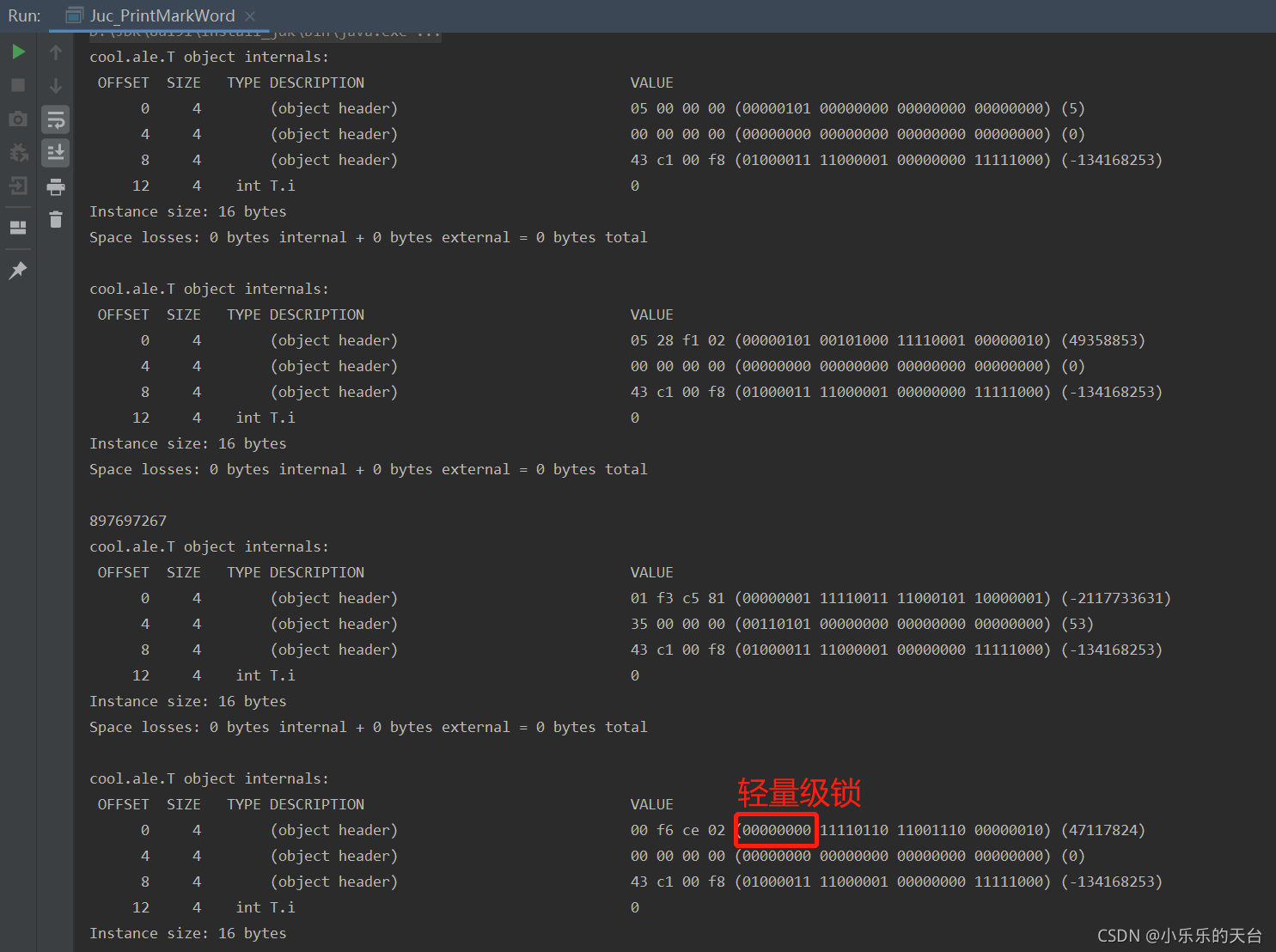The height and width of the screenshot is (952, 1276).
Task: Click the 'Run:' panel label
Action: [24, 15]
